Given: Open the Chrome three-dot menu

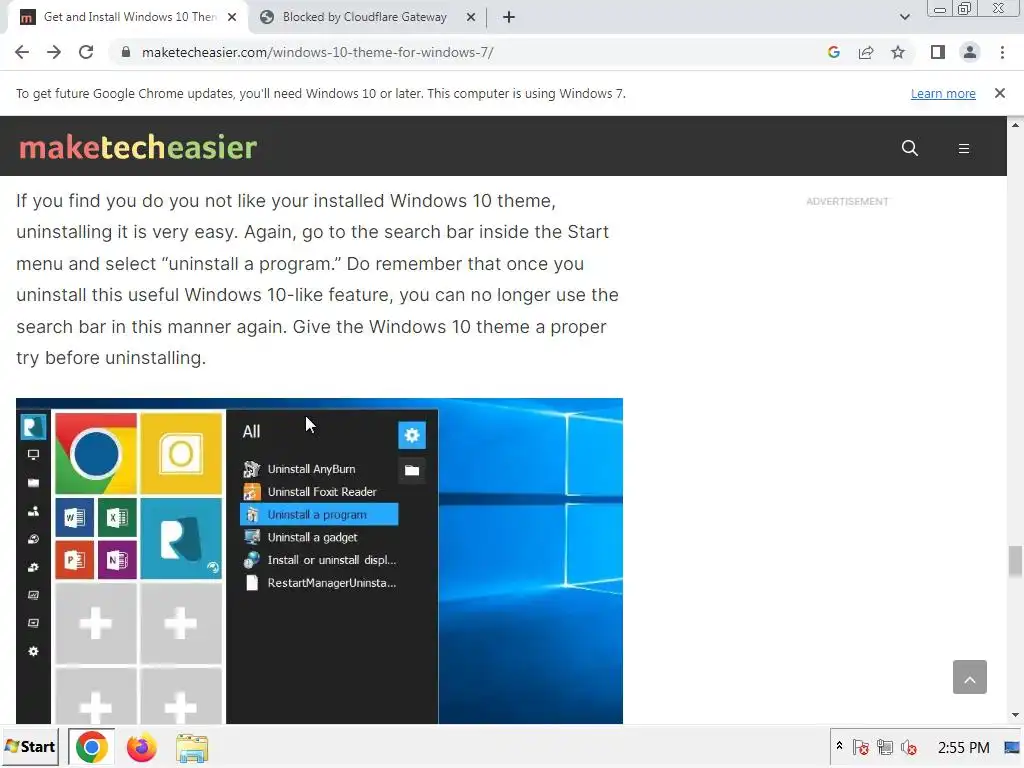Looking at the screenshot, I should coord(1002,52).
